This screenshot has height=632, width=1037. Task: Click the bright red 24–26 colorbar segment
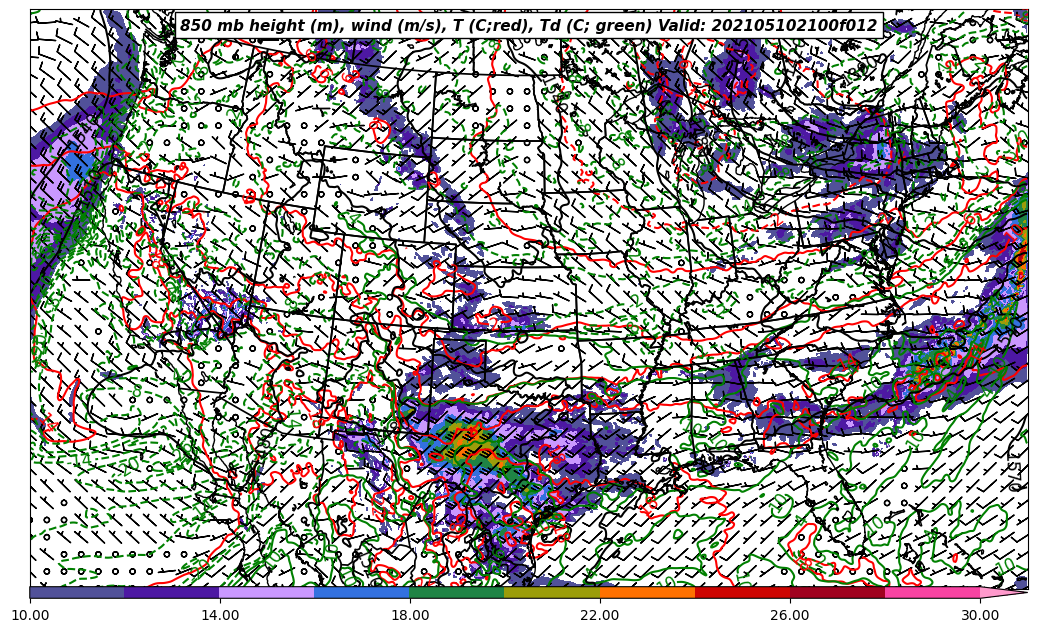coord(742,592)
